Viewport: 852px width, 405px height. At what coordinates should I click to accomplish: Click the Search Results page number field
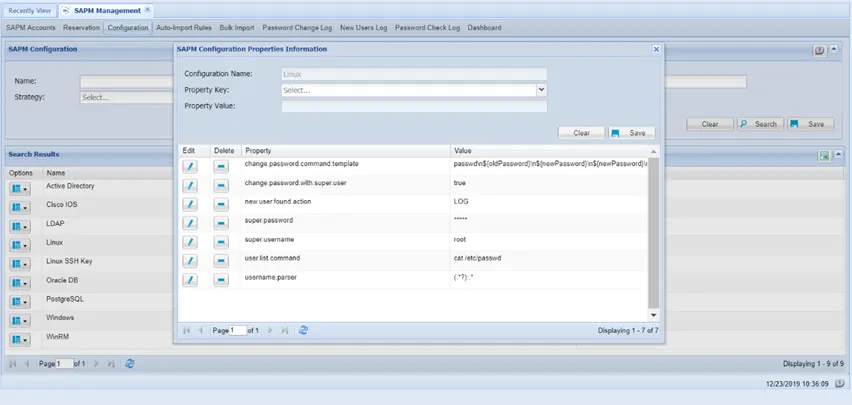pyautogui.click(x=64, y=364)
